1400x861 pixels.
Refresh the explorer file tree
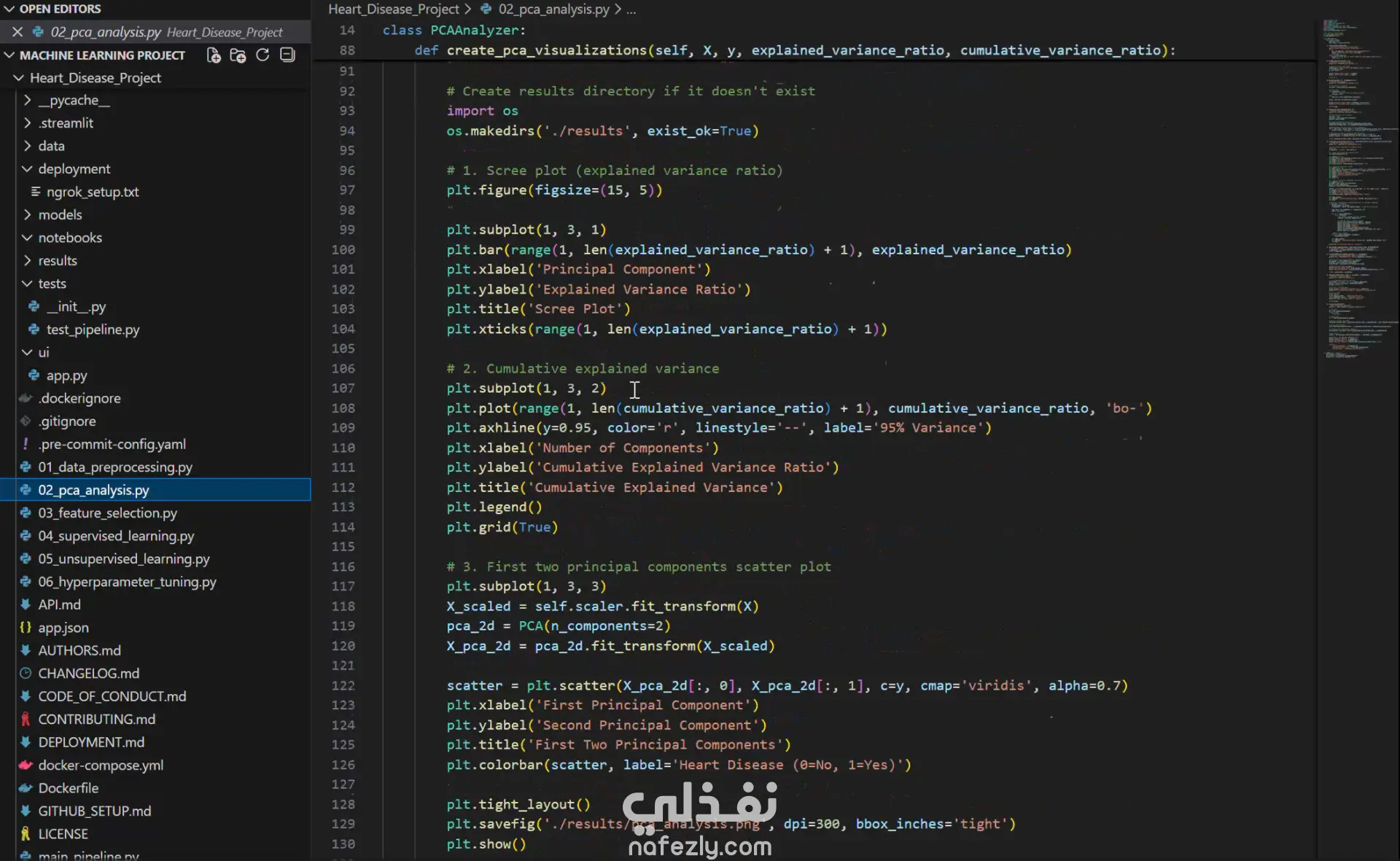pyautogui.click(x=262, y=55)
